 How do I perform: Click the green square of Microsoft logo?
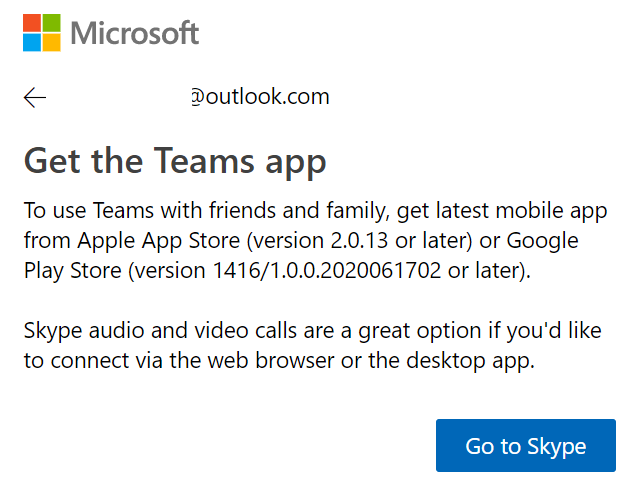[52, 21]
